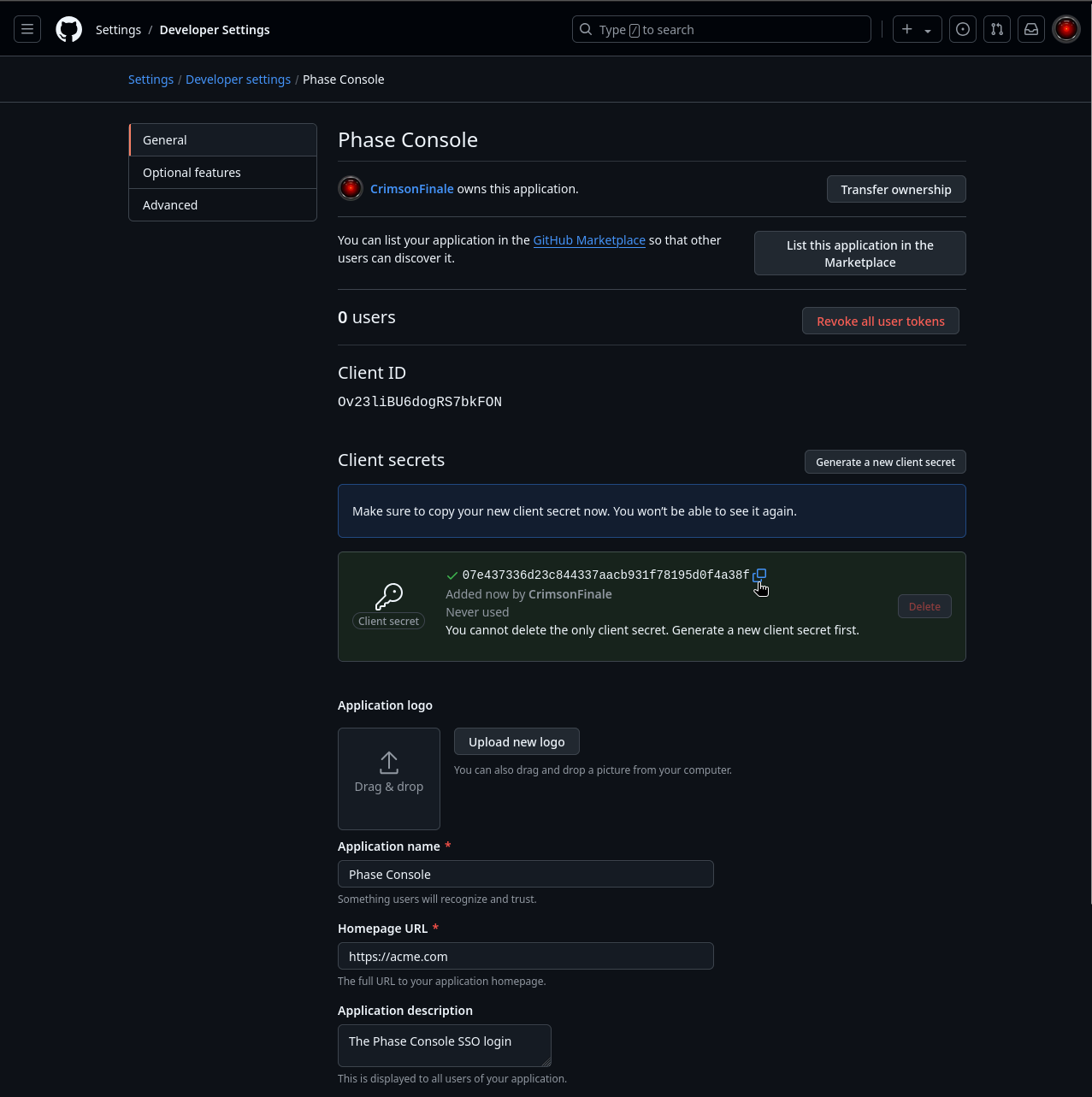Viewport: 1092px width, 1097px height.
Task: Click the Drag & drop logo upload area
Action: click(x=389, y=779)
